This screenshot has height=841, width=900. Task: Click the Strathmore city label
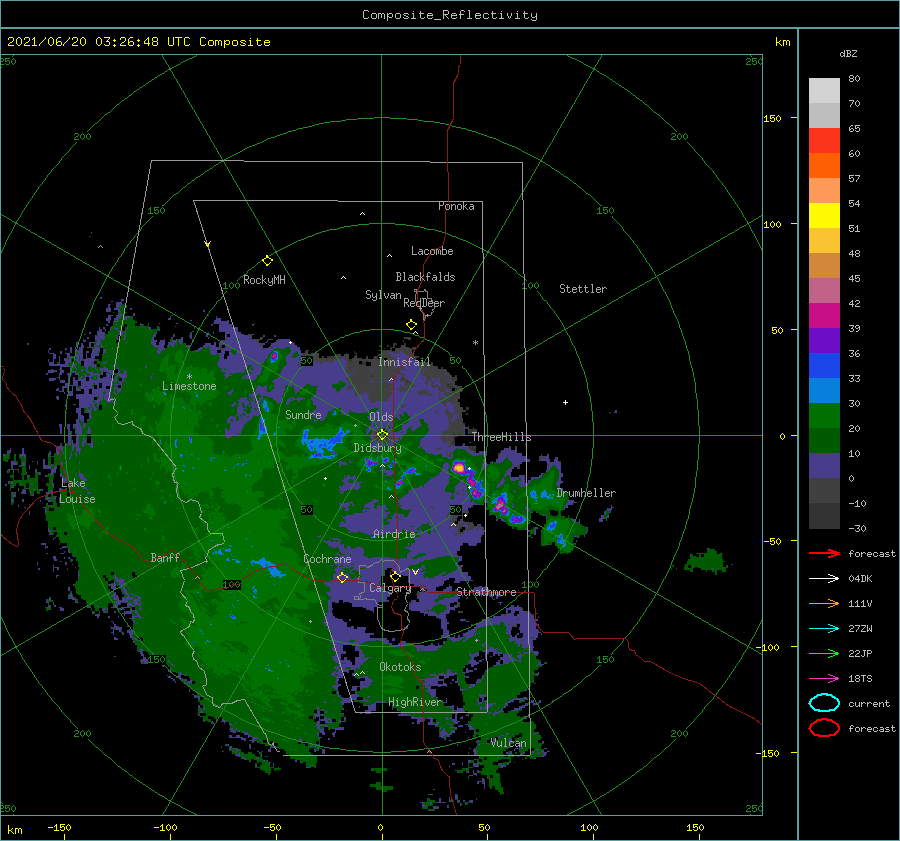pos(486,592)
